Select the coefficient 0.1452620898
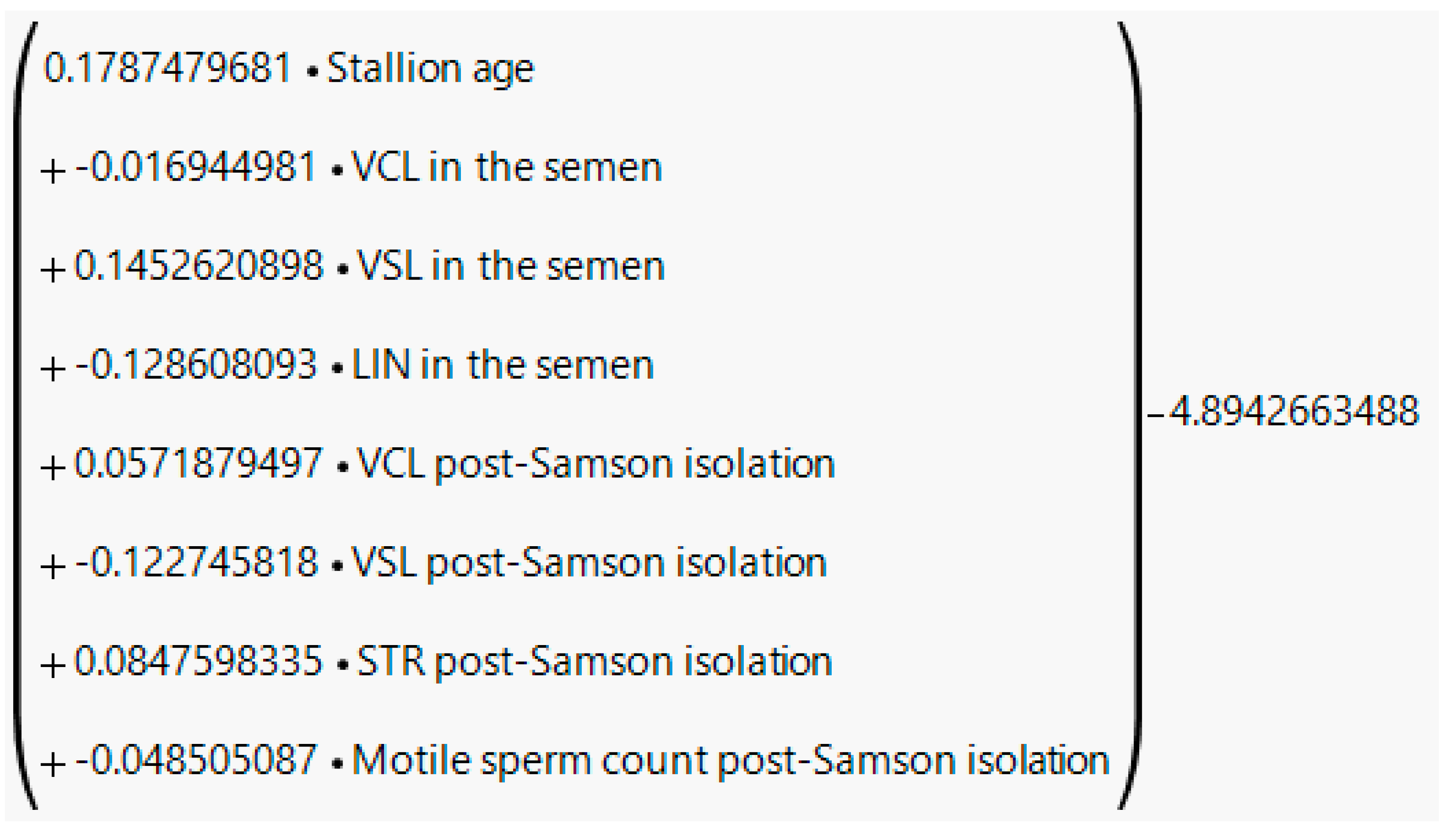 click(199, 266)
